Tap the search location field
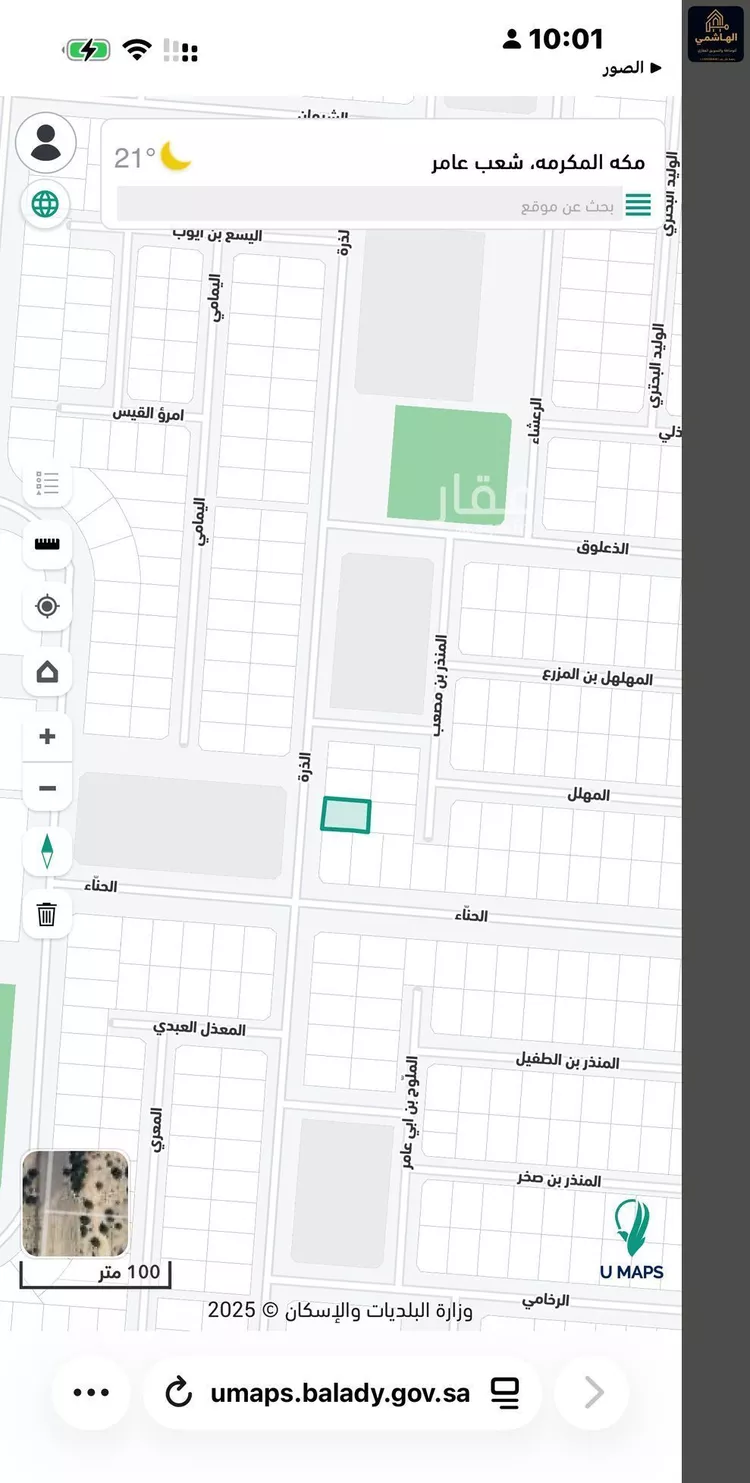This screenshot has width=750, height=1483. click(x=368, y=206)
